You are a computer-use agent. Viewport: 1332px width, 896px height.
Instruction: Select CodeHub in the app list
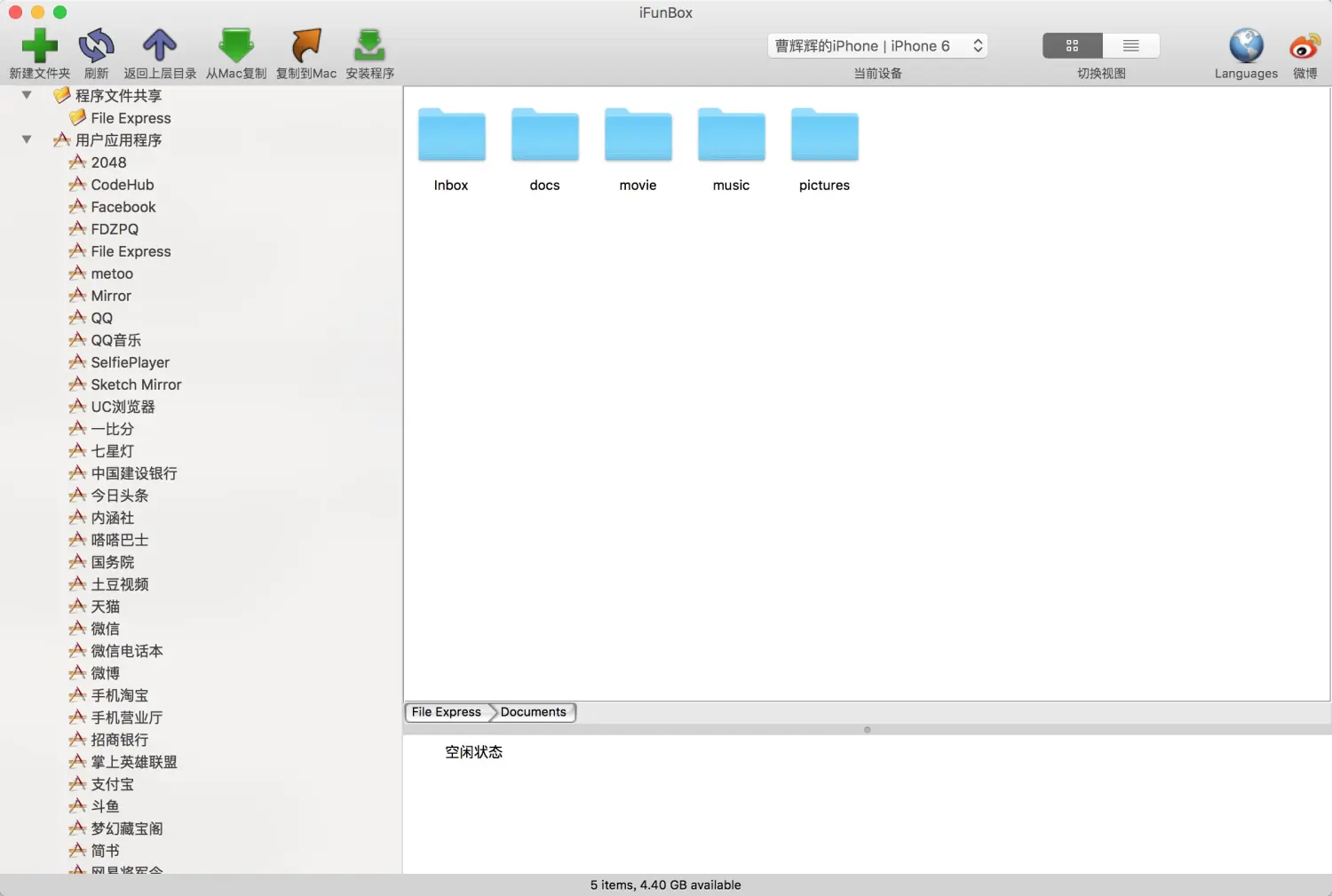(x=112, y=185)
